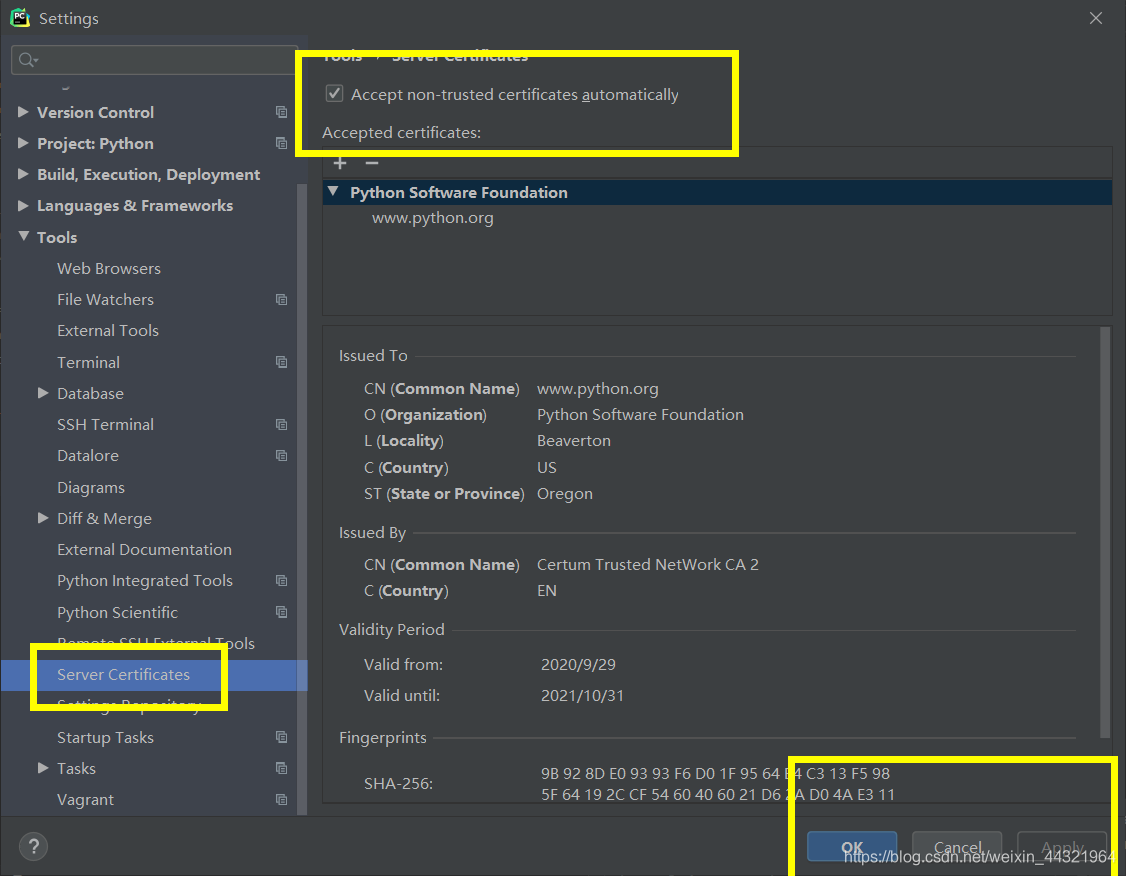Click Beaverton locality value
The height and width of the screenshot is (876, 1126).
574,440
